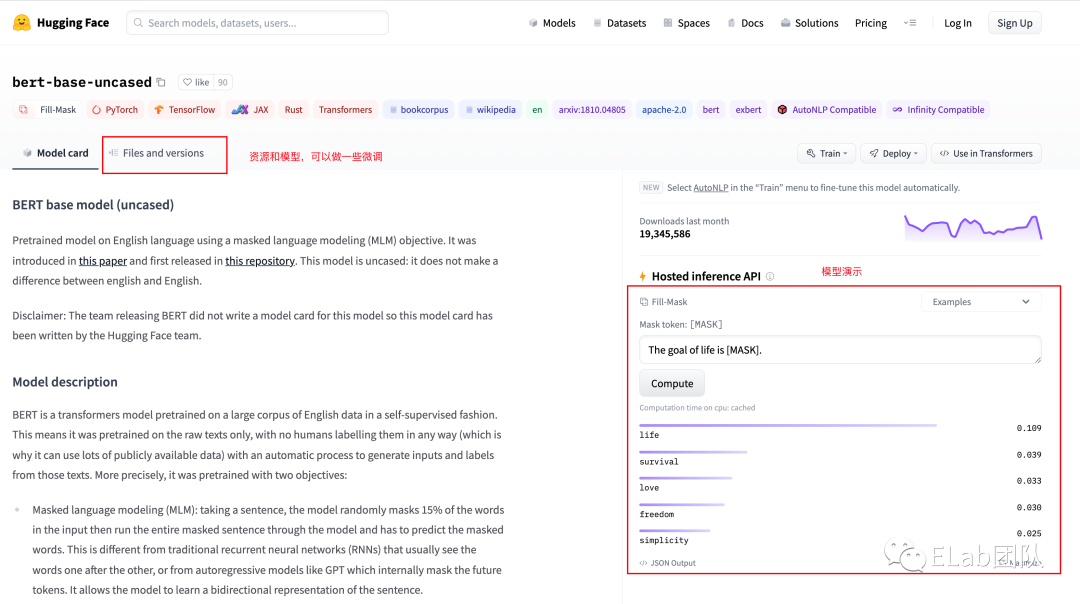Open Spaces in the top navigation

[686, 23]
